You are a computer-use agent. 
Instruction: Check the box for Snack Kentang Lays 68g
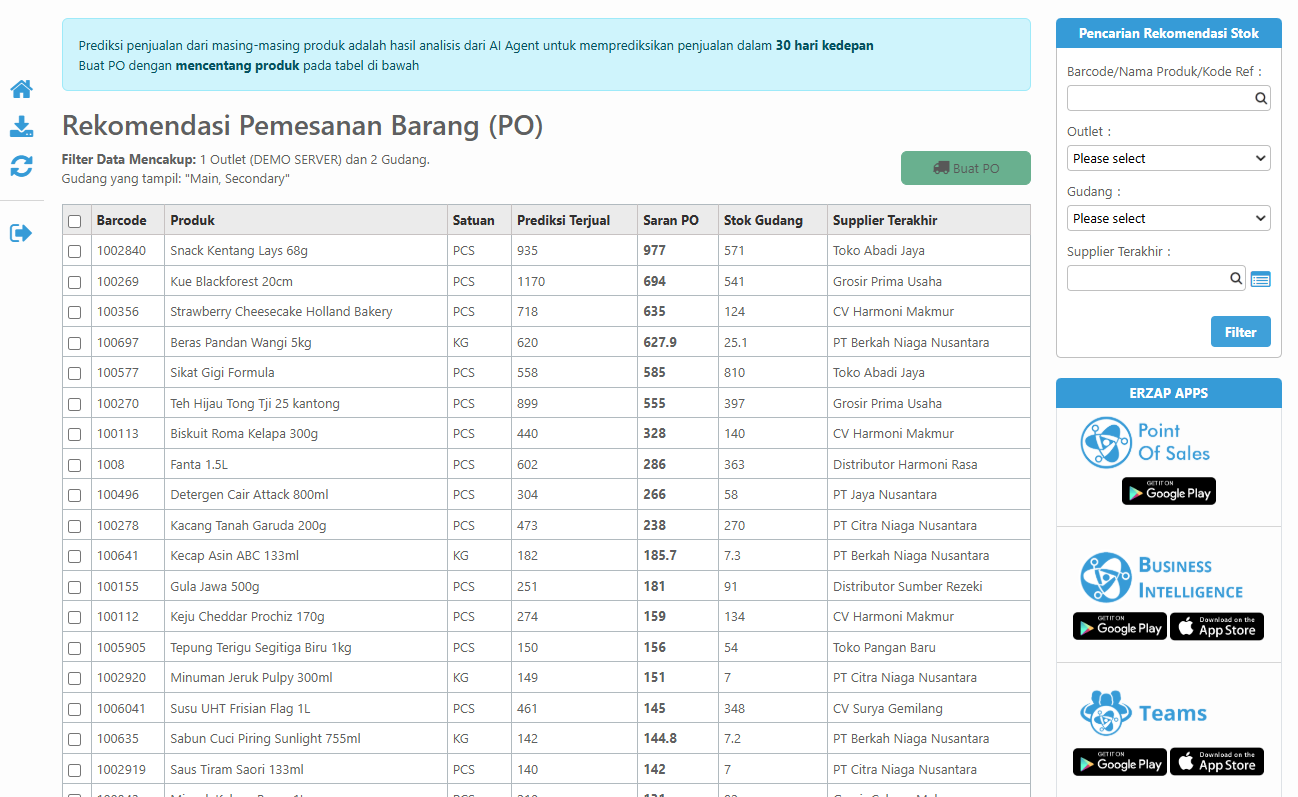click(x=75, y=251)
